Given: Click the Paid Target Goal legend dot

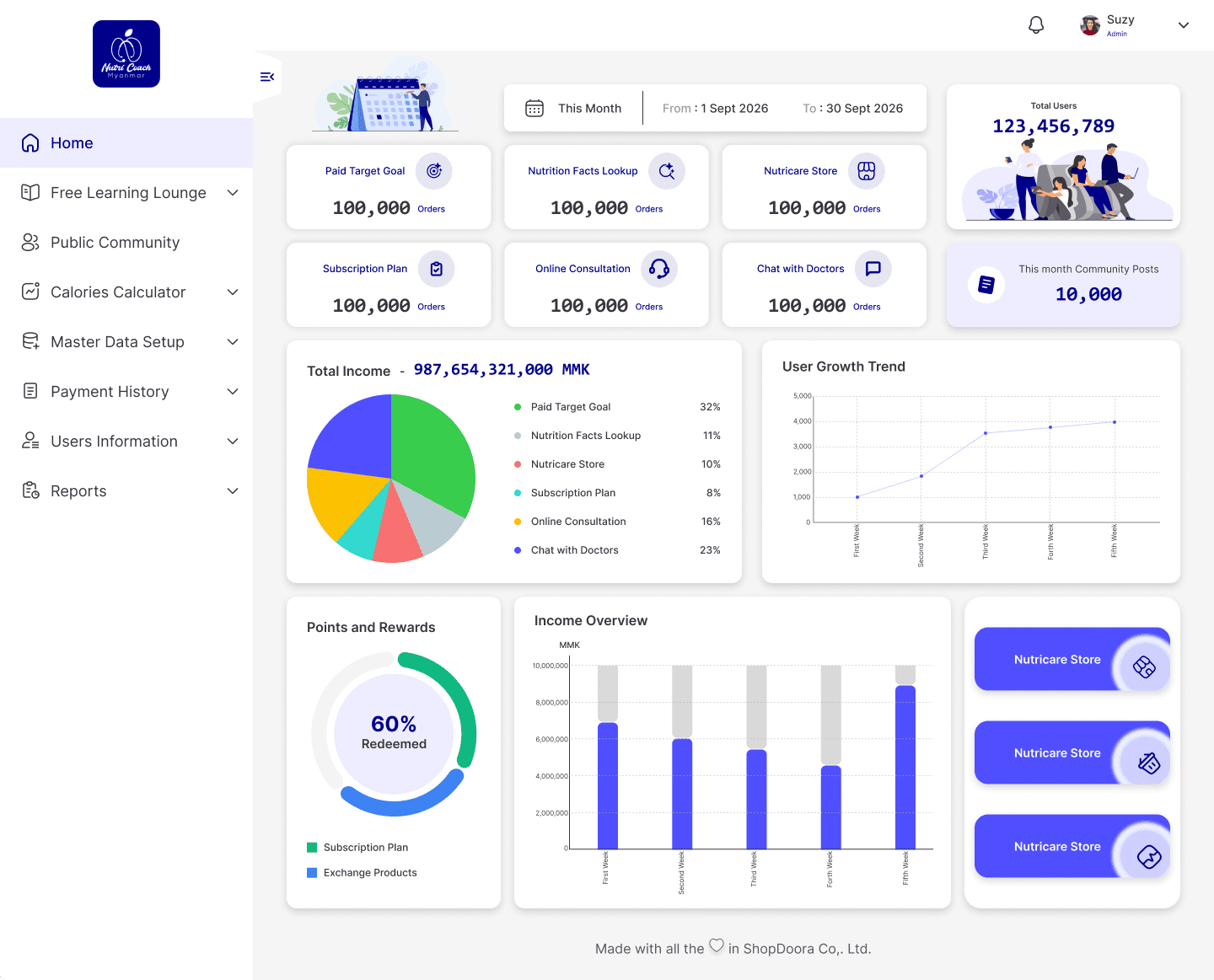Looking at the screenshot, I should click(x=518, y=407).
